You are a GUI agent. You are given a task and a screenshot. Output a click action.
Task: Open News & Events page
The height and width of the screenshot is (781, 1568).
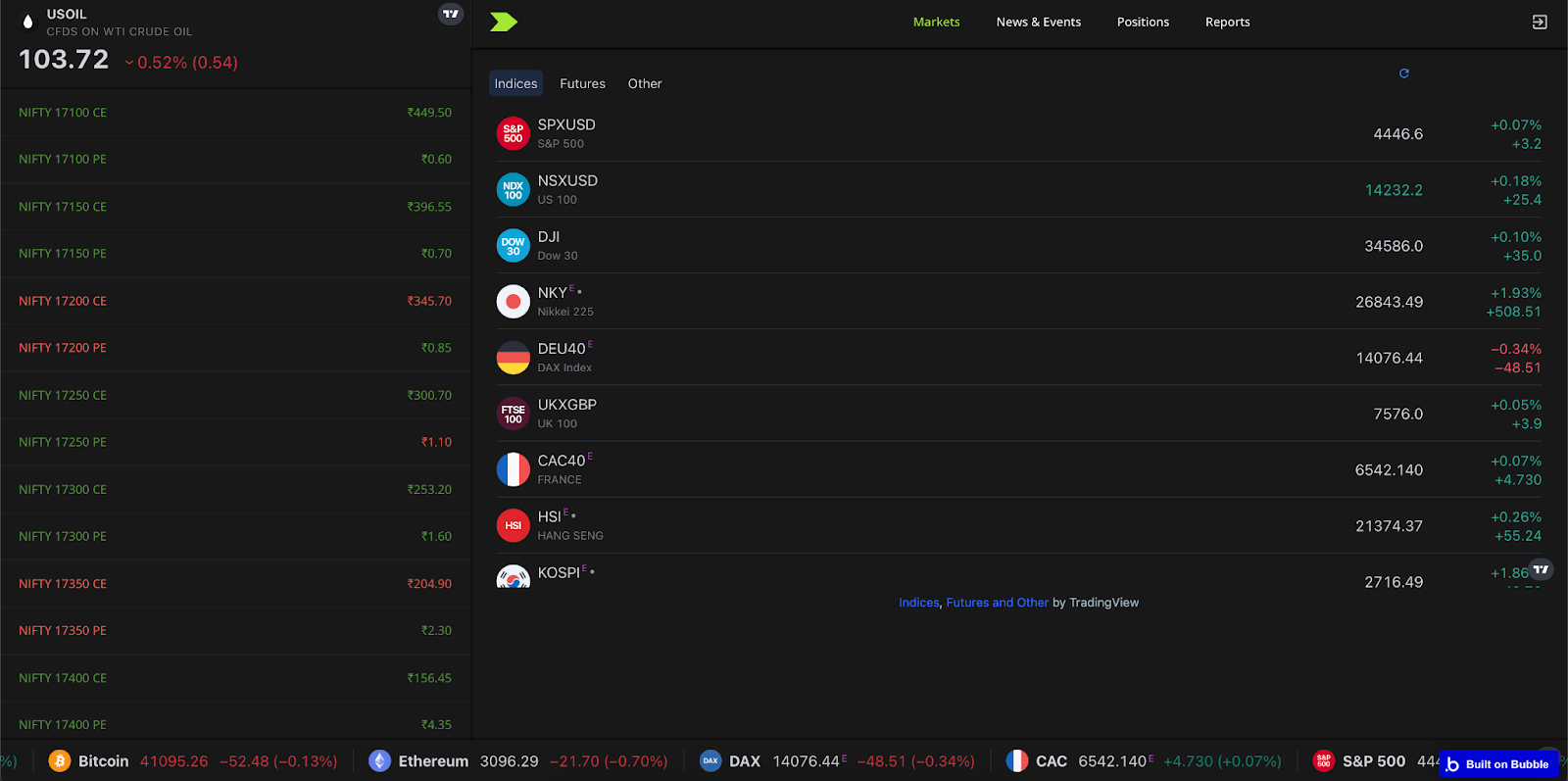pos(1038,22)
